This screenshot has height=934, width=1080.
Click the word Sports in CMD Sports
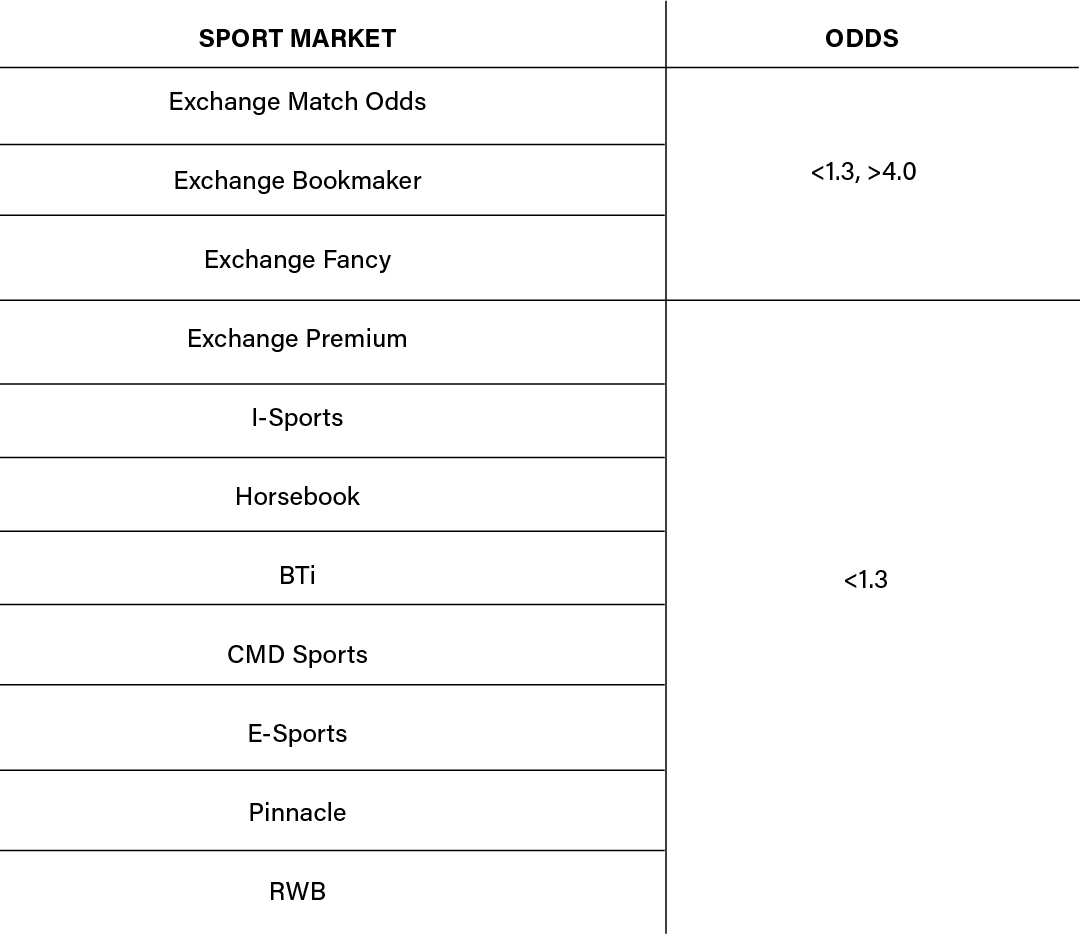327,655
